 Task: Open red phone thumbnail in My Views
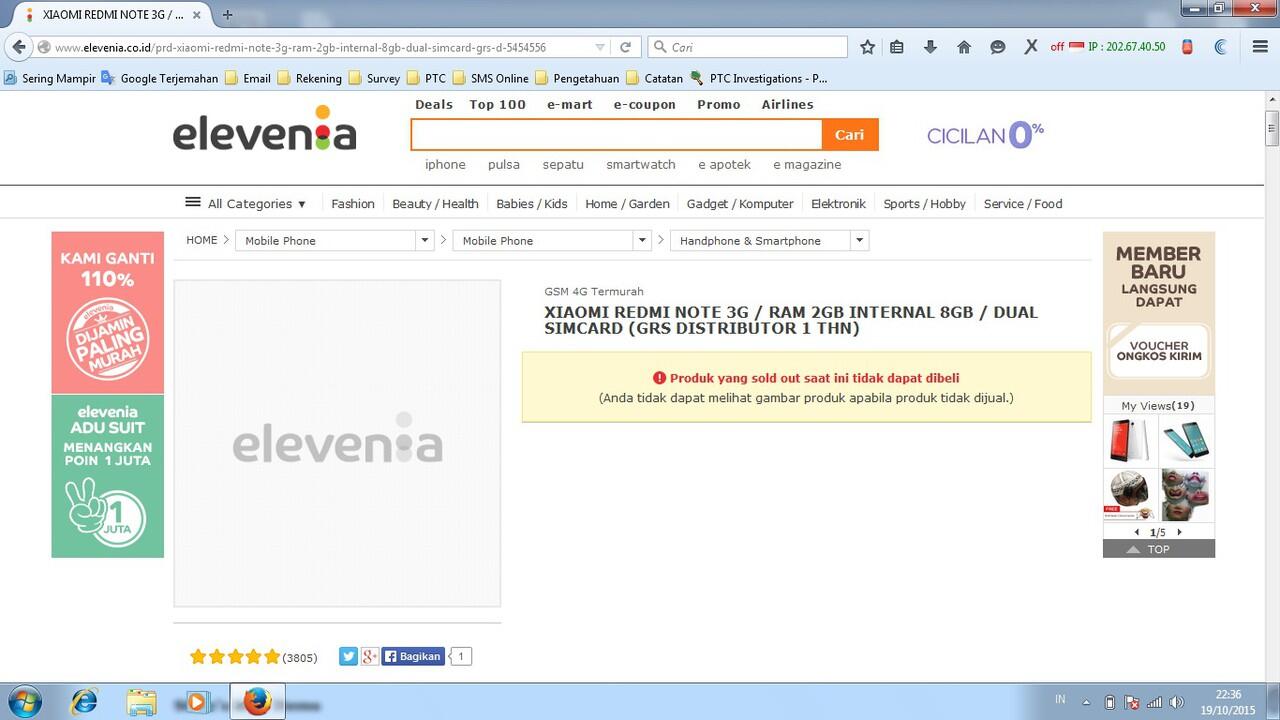(x=1130, y=440)
